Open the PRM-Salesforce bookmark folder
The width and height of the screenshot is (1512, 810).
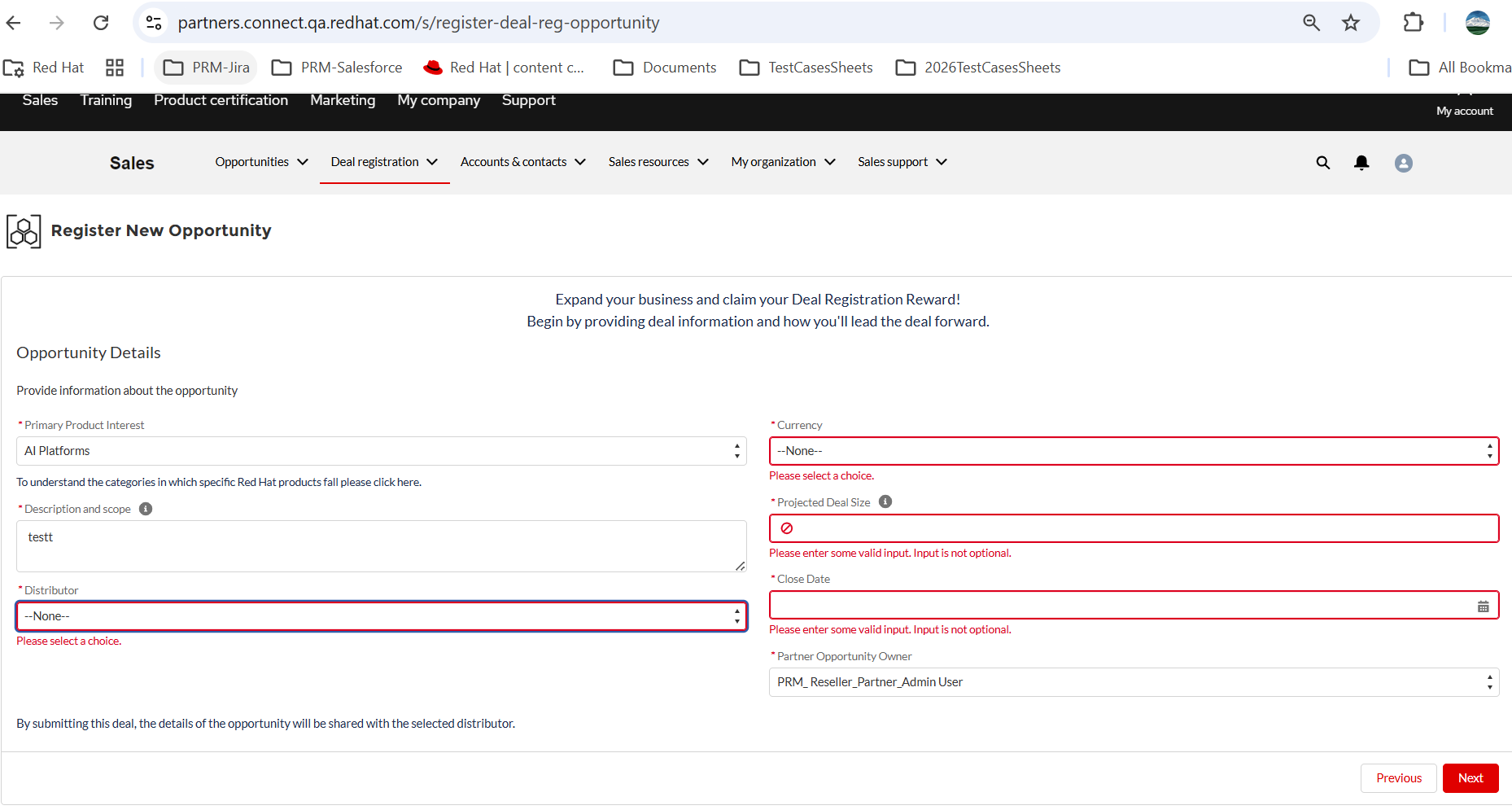337,68
